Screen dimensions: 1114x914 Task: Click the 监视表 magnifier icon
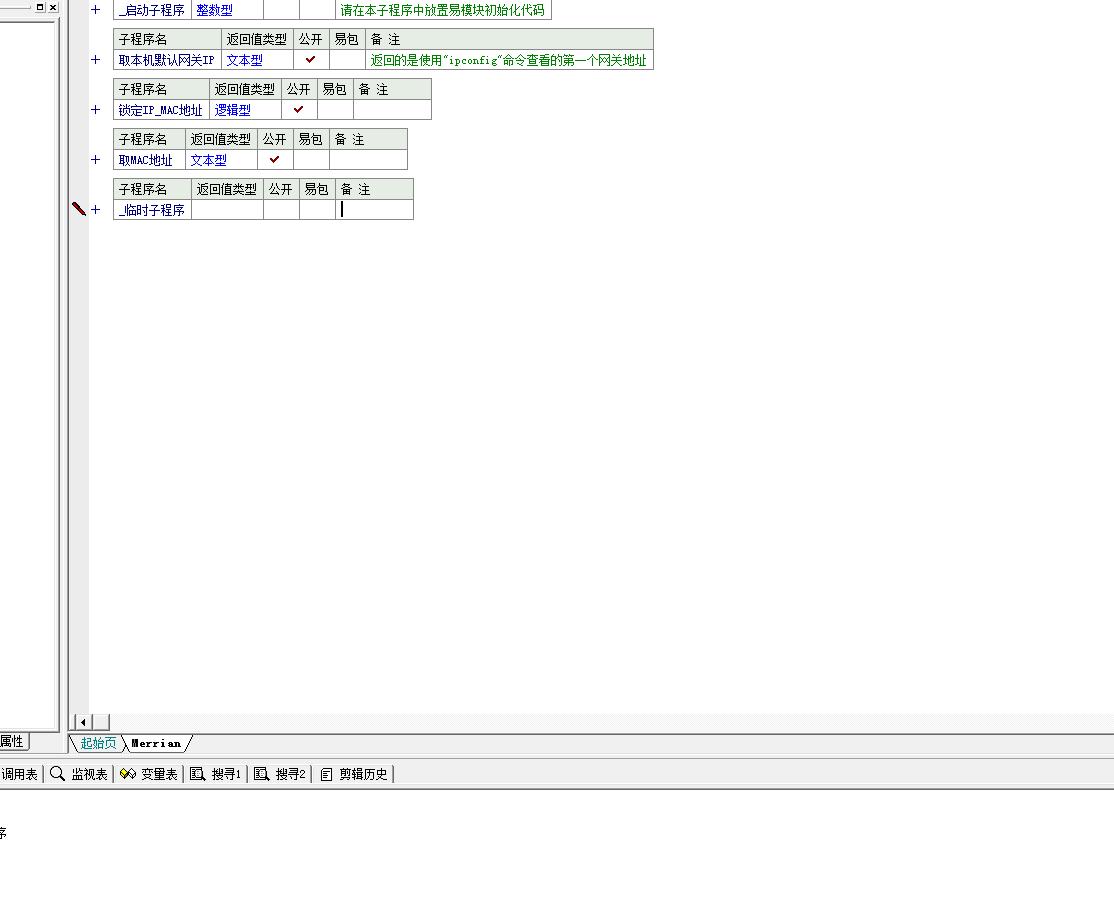[58, 774]
